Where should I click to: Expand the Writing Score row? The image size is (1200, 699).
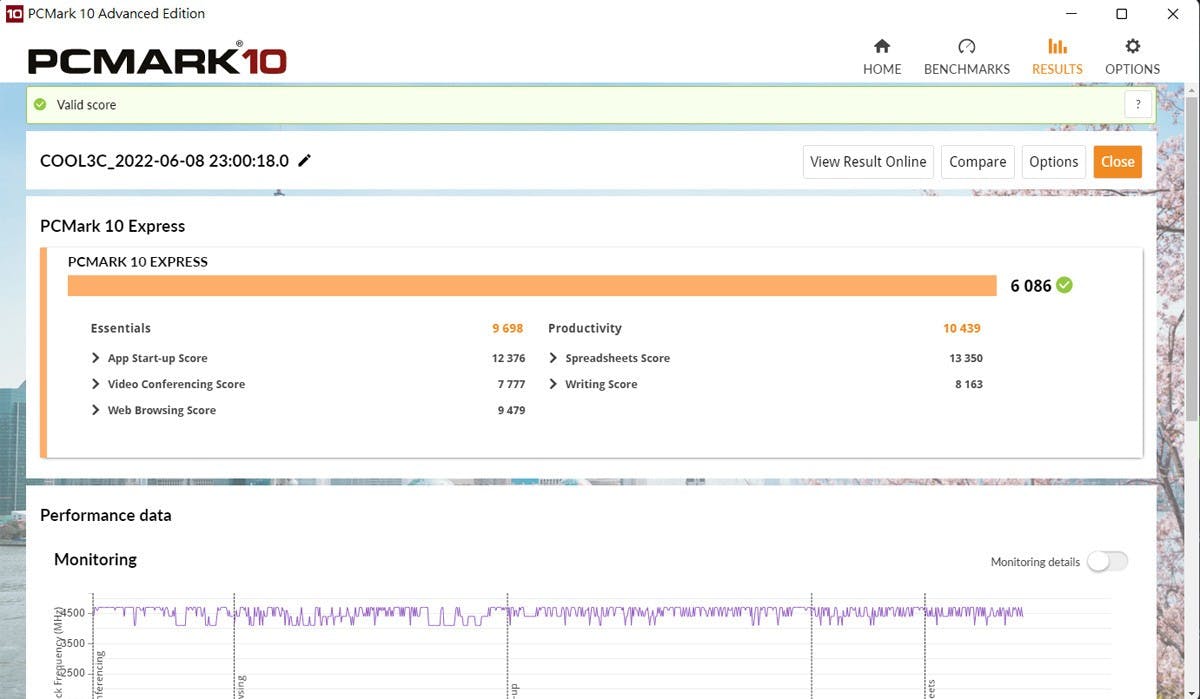click(x=553, y=384)
